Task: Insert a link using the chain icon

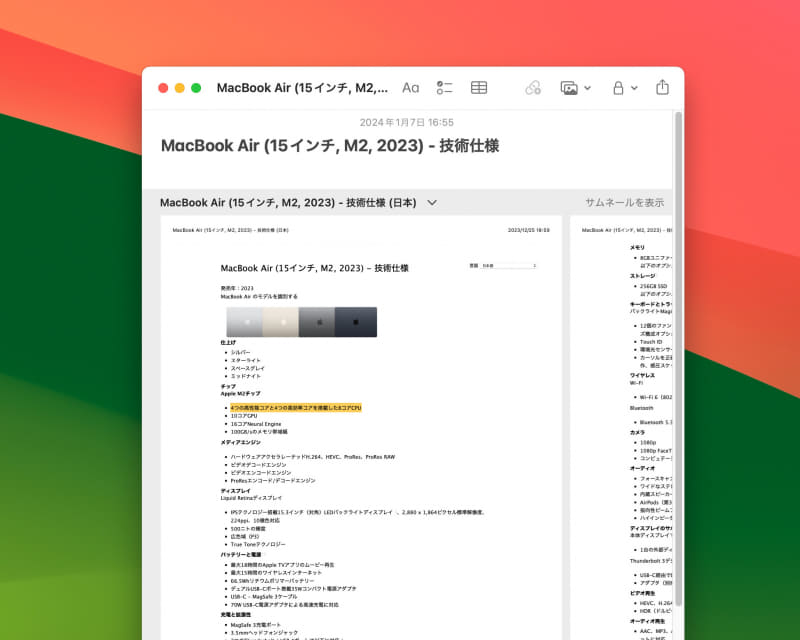Action: [x=533, y=88]
